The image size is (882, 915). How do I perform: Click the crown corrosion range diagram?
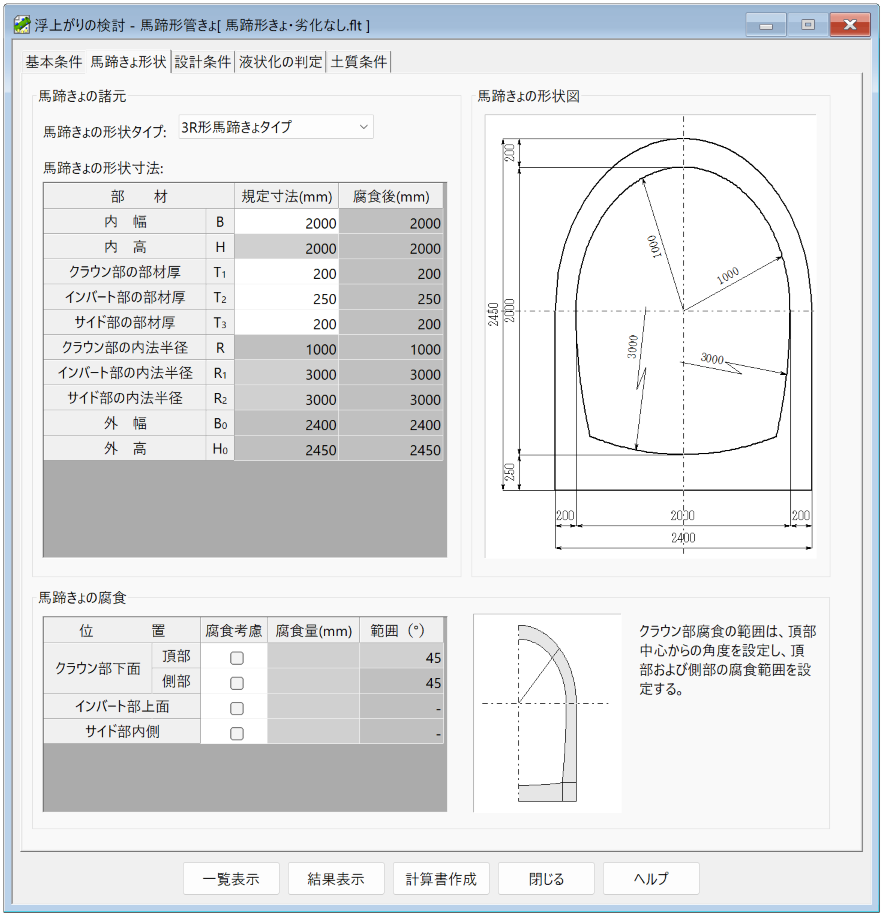pyautogui.click(x=547, y=713)
